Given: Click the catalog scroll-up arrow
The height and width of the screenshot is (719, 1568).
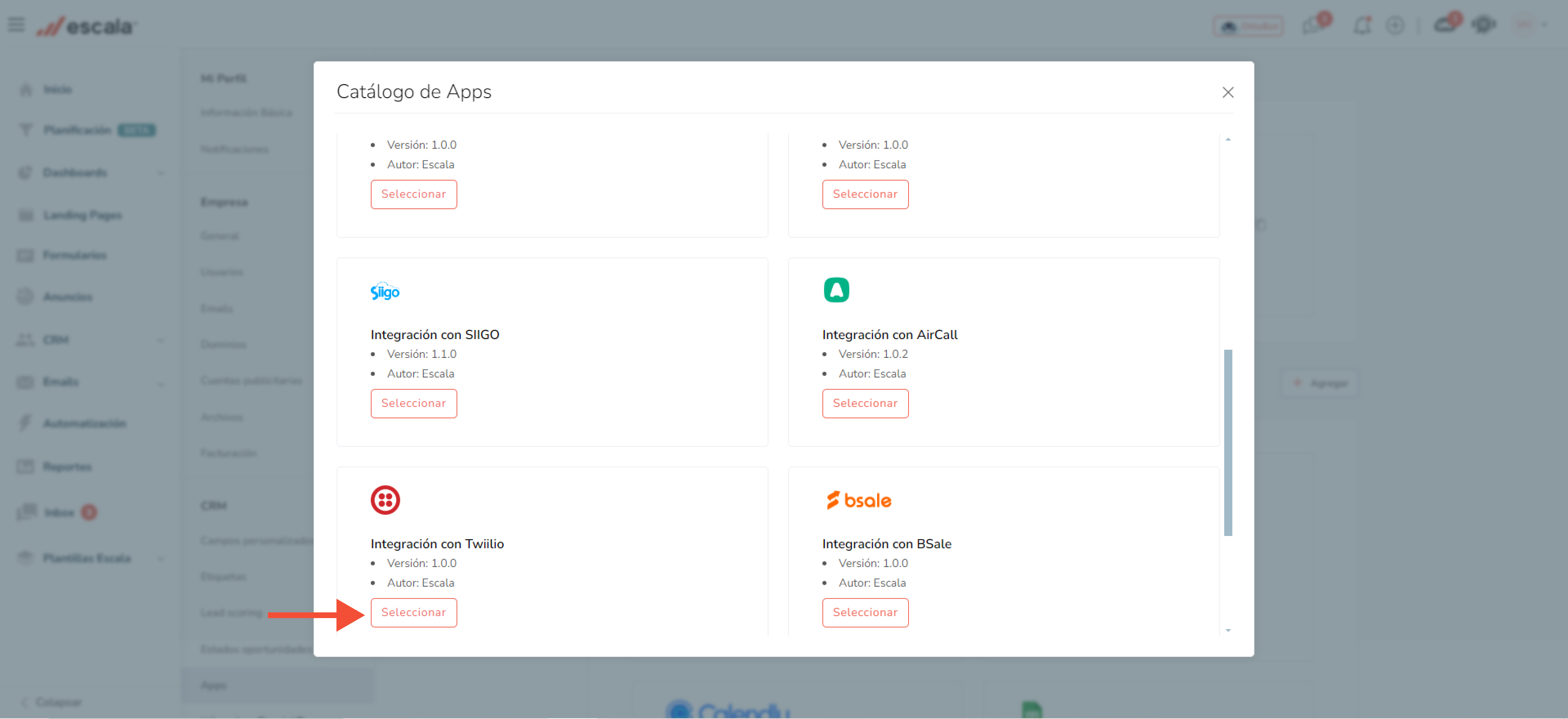Looking at the screenshot, I should tap(1228, 139).
